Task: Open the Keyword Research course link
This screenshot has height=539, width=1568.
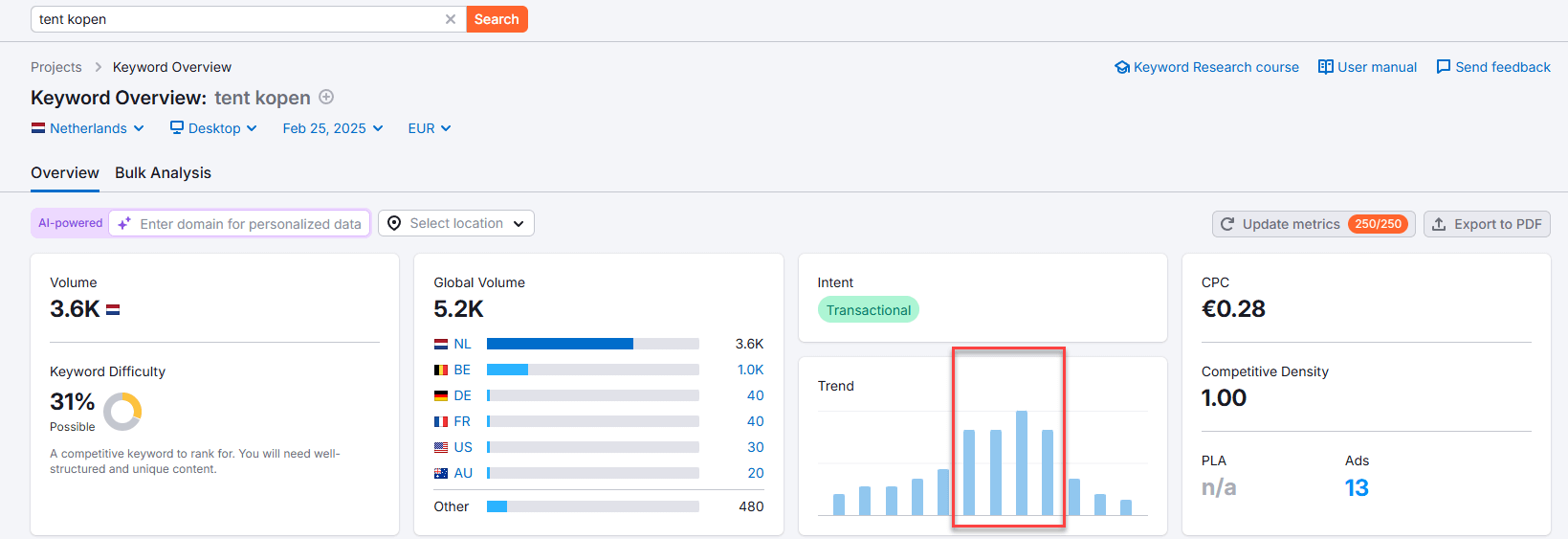Action: click(1207, 67)
